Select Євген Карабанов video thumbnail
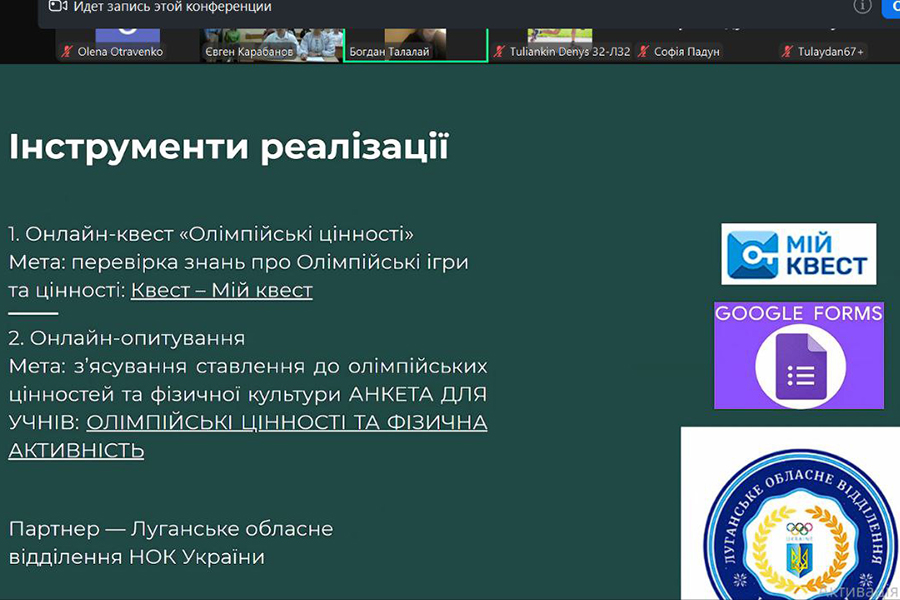This screenshot has height=600, width=900. point(271,44)
